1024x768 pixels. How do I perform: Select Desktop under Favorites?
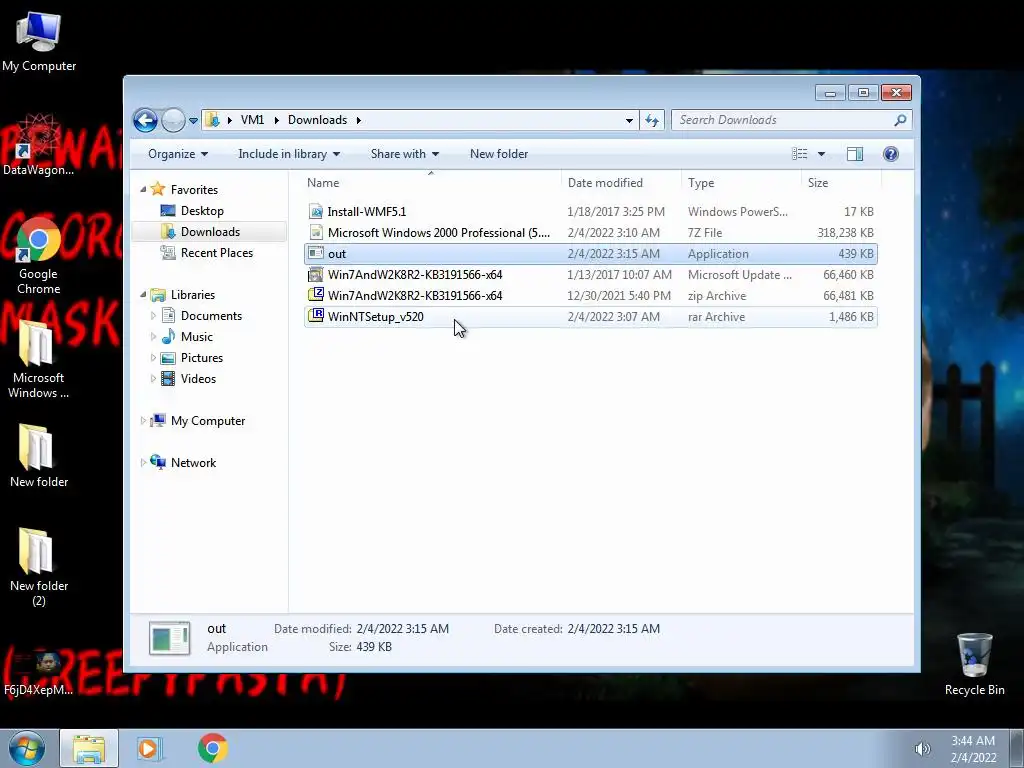coord(202,211)
